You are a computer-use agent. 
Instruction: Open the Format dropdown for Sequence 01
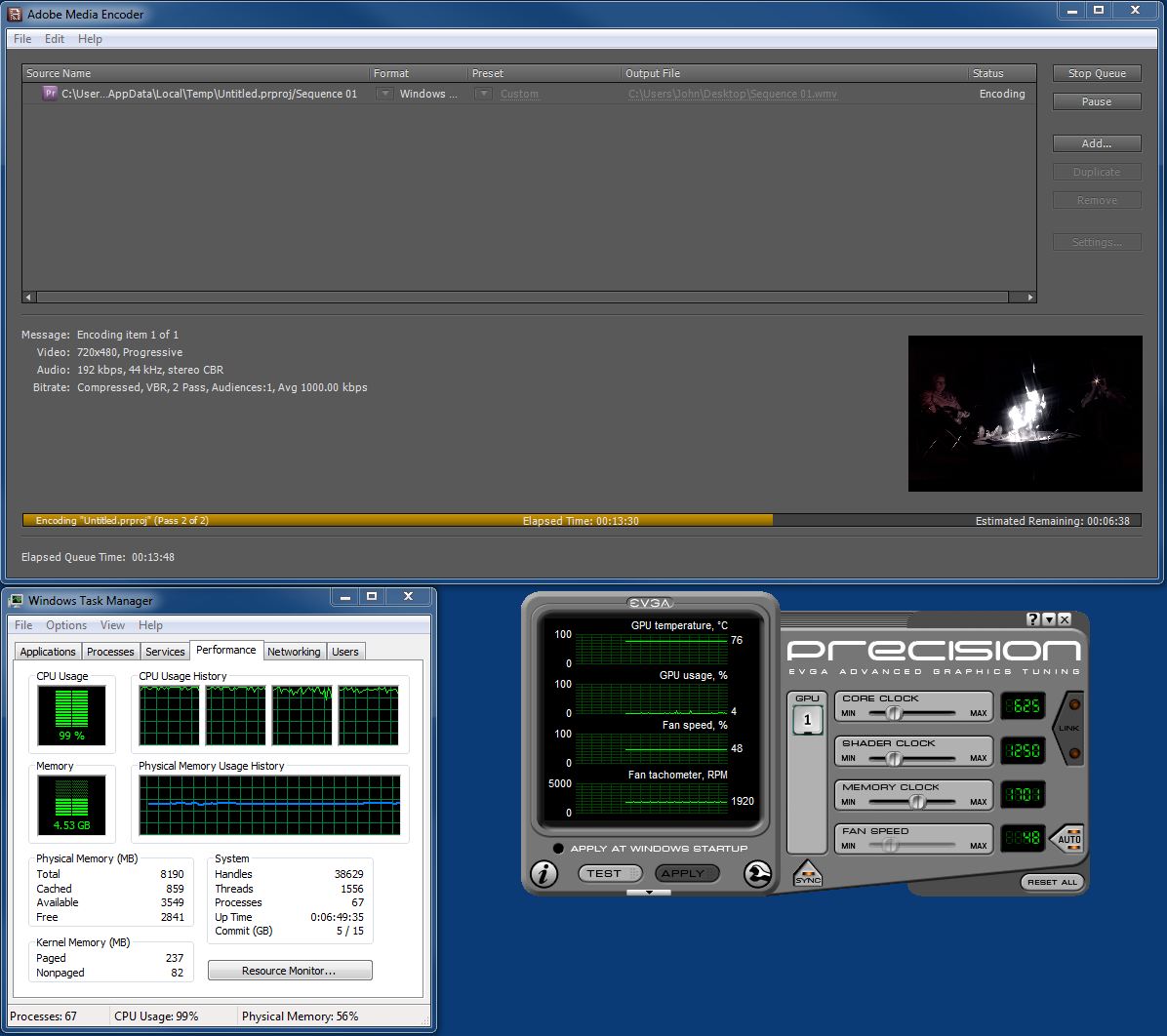tap(384, 94)
